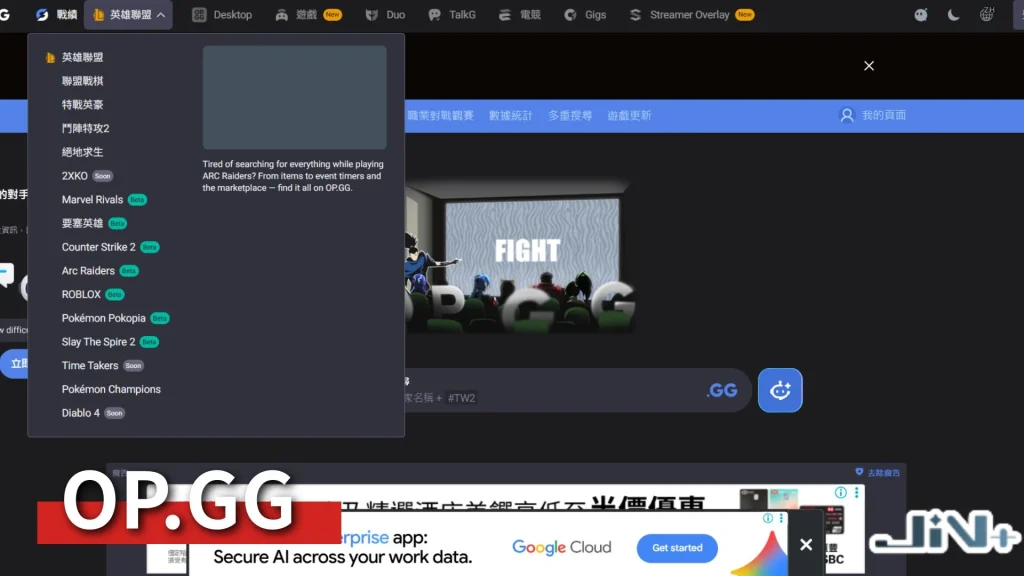Click the mascot face icon in top right
Viewport: 1024px width, 576px height.
tap(921, 14)
